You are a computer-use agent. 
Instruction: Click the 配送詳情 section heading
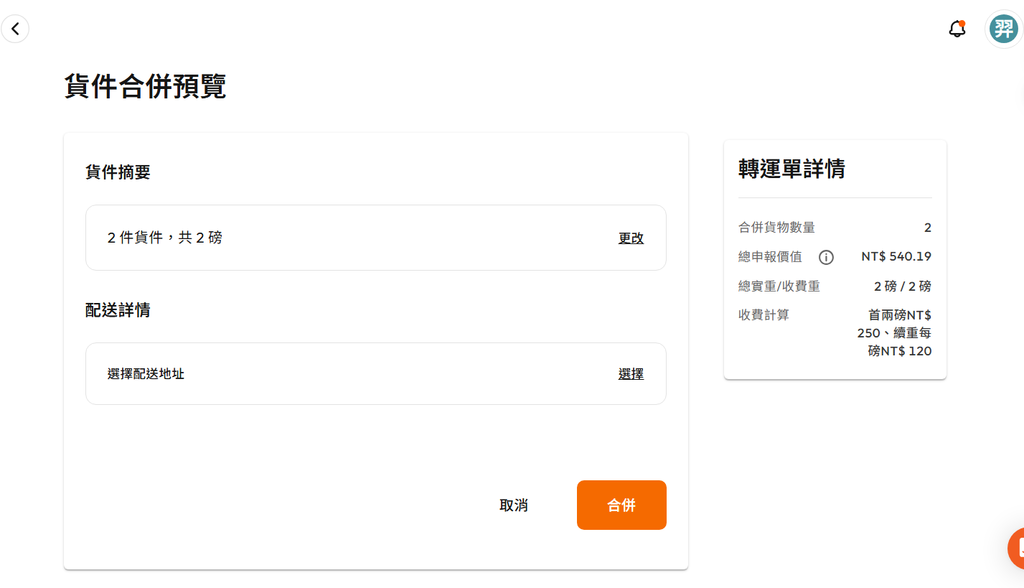[118, 310]
